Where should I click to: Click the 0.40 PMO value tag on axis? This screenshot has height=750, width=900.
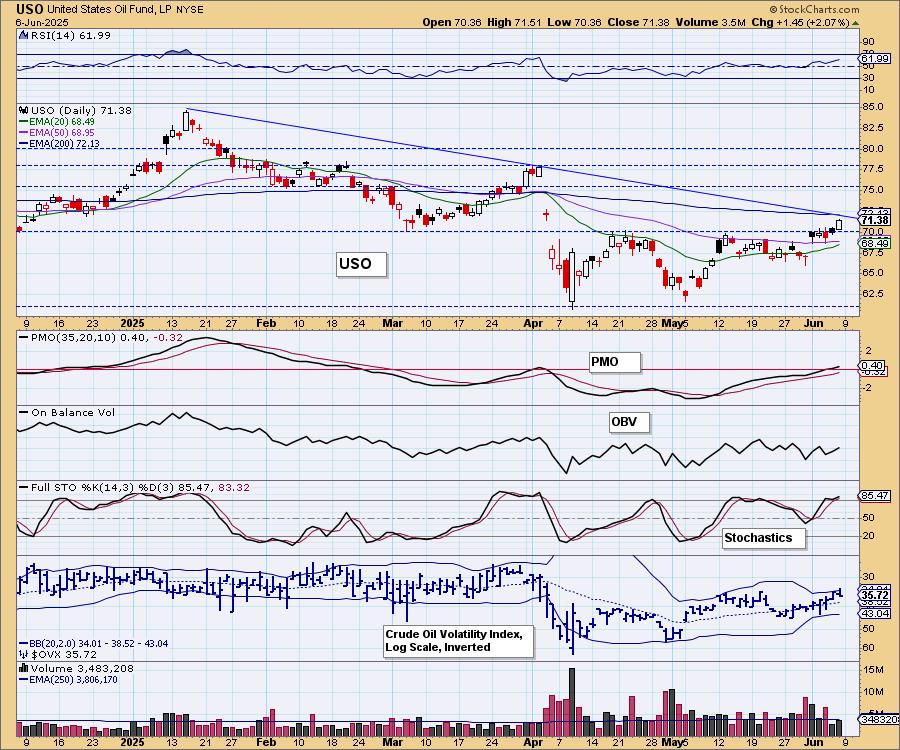[873, 366]
